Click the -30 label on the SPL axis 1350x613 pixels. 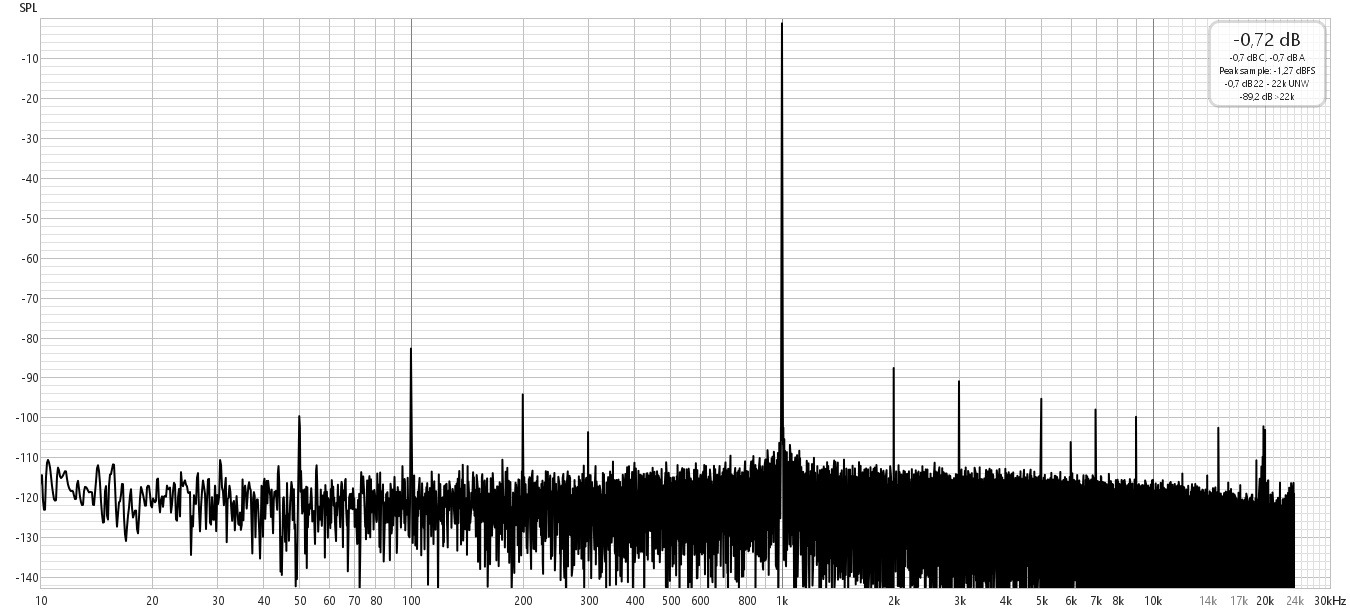click(x=30, y=138)
